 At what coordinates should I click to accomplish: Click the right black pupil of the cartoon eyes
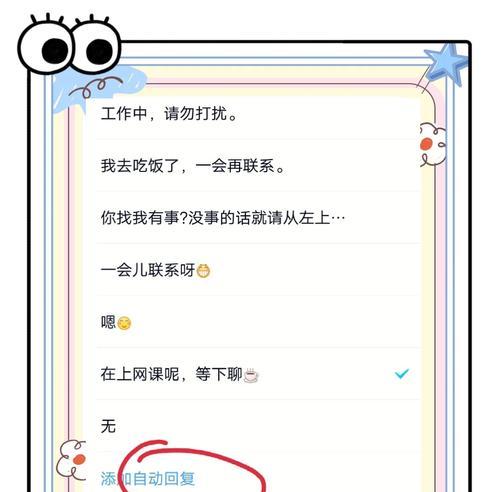[x=99, y=52]
